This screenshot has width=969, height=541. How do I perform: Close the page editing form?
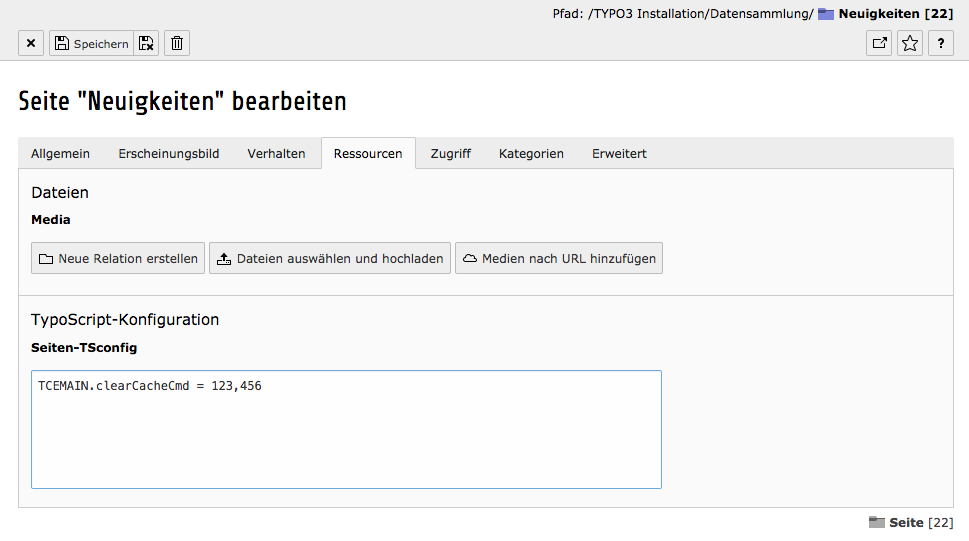(x=31, y=43)
